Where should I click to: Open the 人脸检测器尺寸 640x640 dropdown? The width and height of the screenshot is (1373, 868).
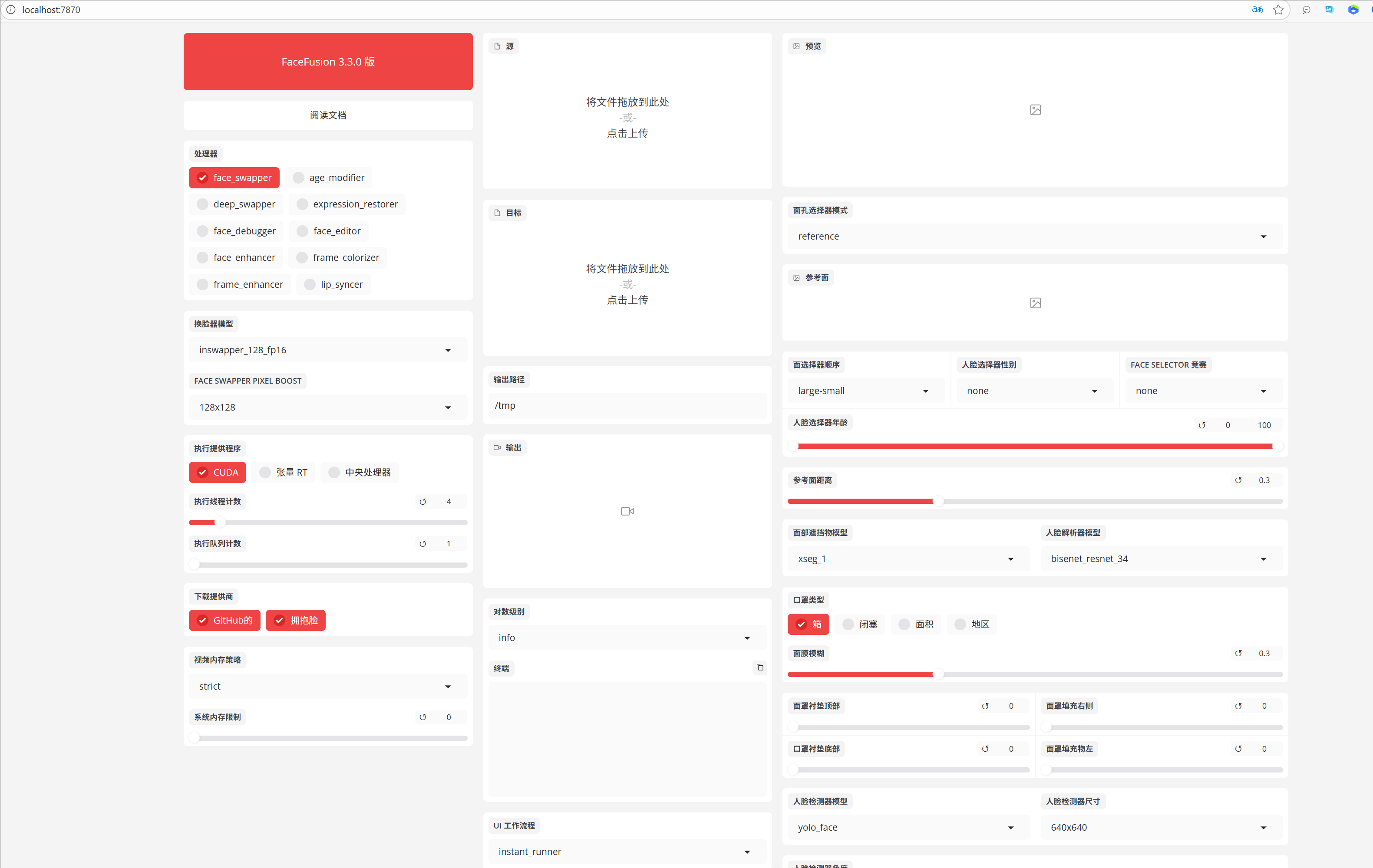[1162, 828]
